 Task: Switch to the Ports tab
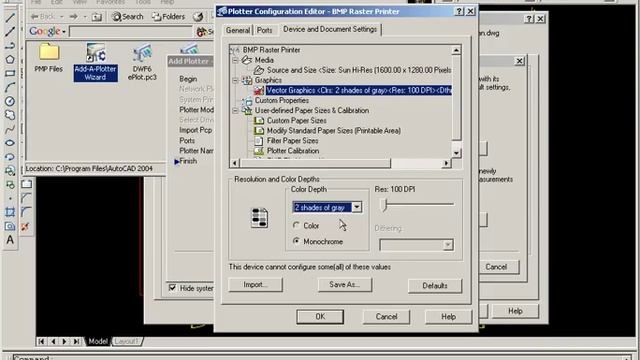[x=264, y=30]
